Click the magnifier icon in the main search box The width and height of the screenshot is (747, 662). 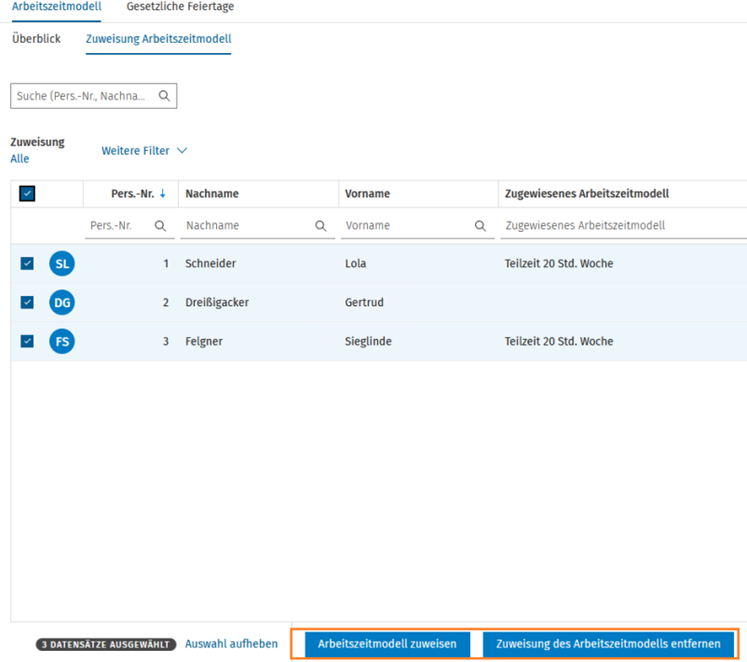[x=164, y=96]
